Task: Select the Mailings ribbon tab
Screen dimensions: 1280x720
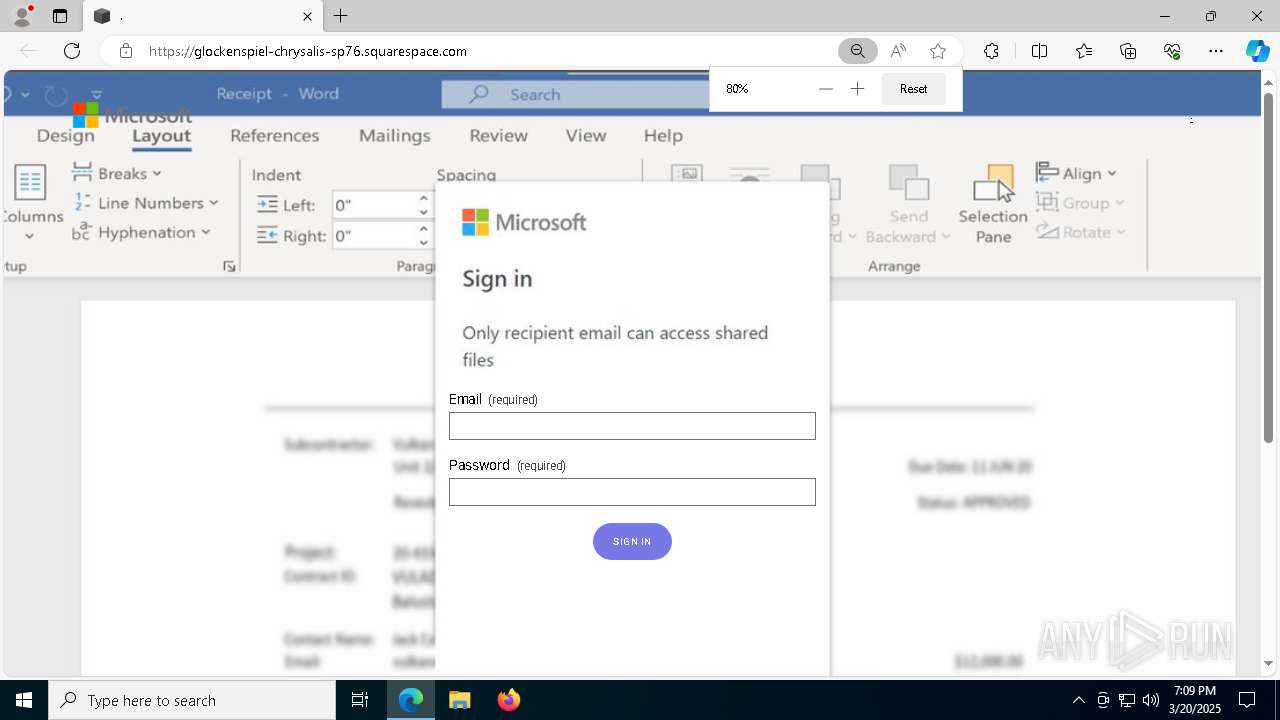Action: click(394, 136)
